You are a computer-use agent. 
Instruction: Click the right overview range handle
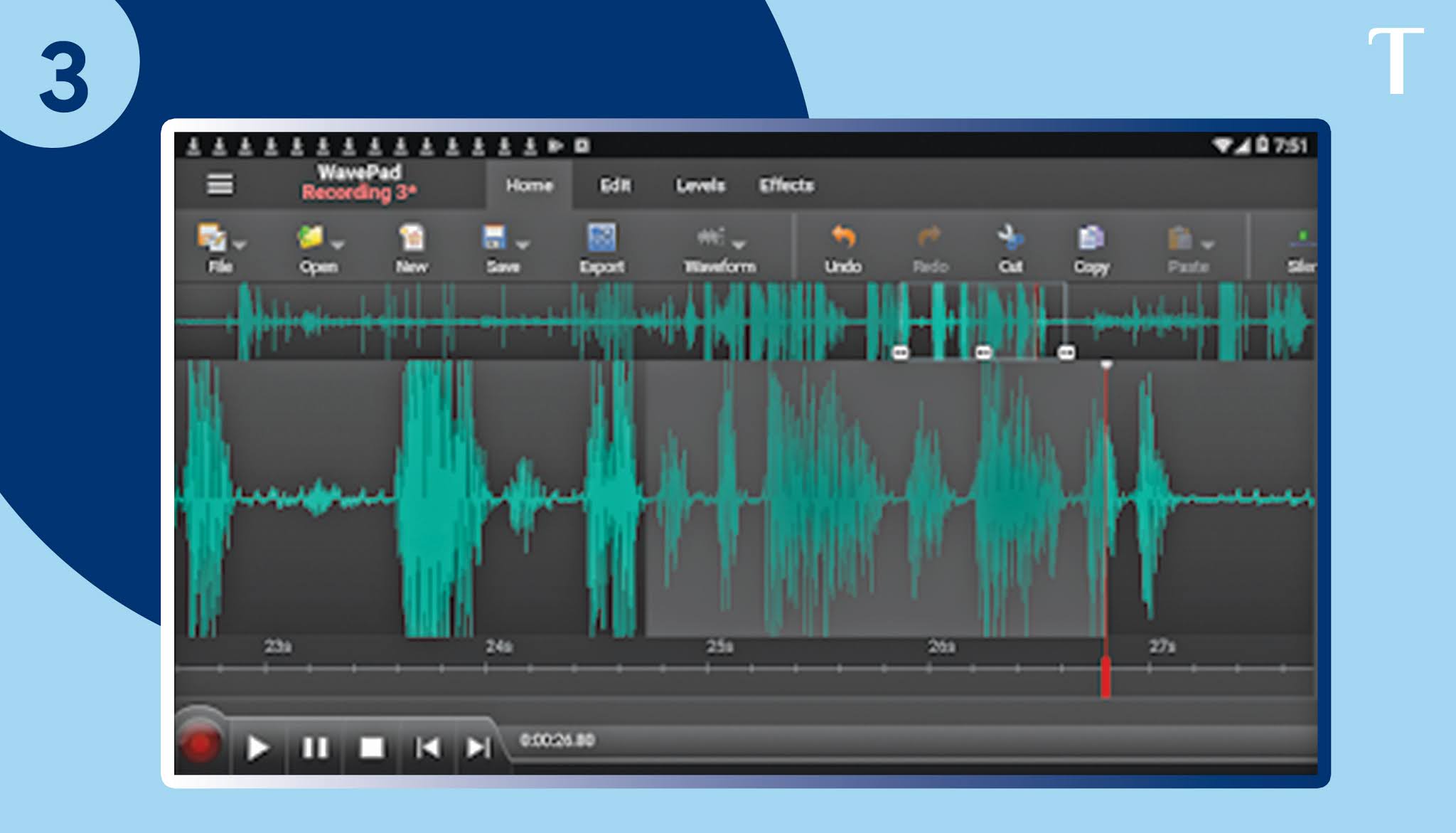click(x=1066, y=352)
